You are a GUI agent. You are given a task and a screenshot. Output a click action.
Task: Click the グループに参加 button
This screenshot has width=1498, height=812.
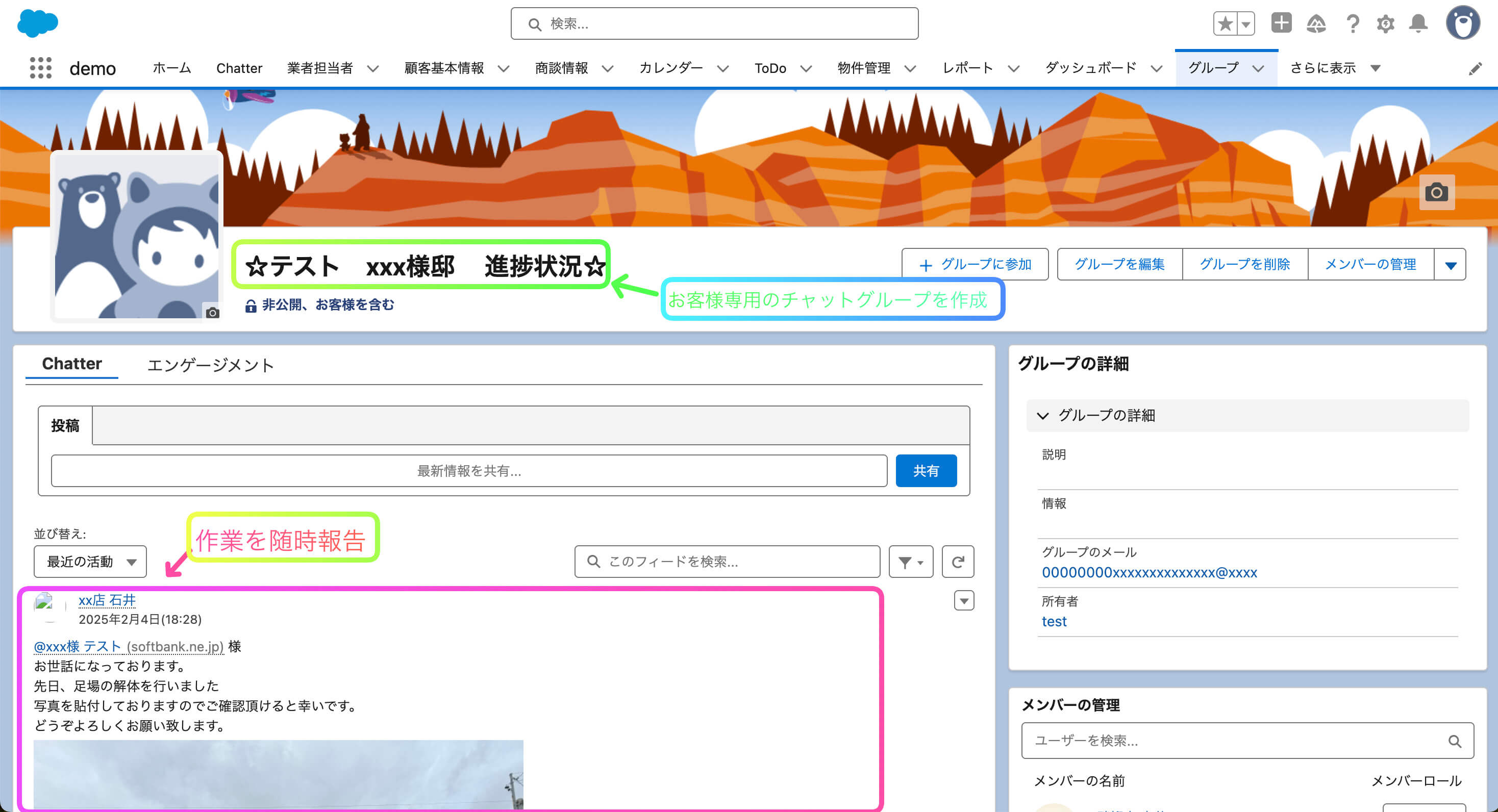coord(975,265)
